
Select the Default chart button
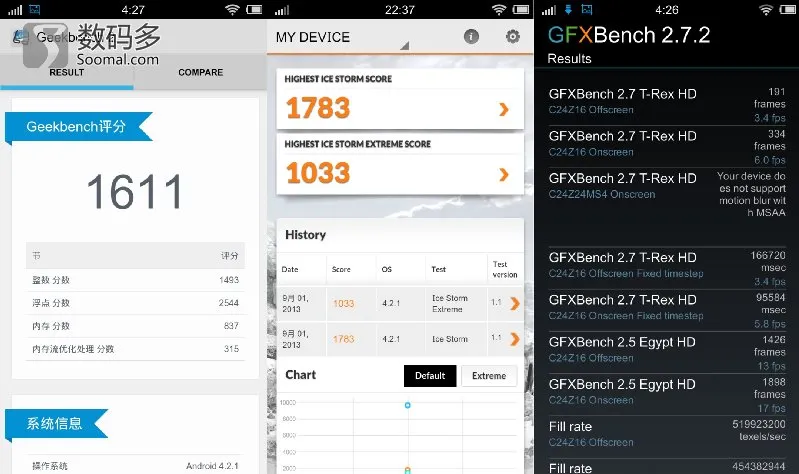pos(430,376)
